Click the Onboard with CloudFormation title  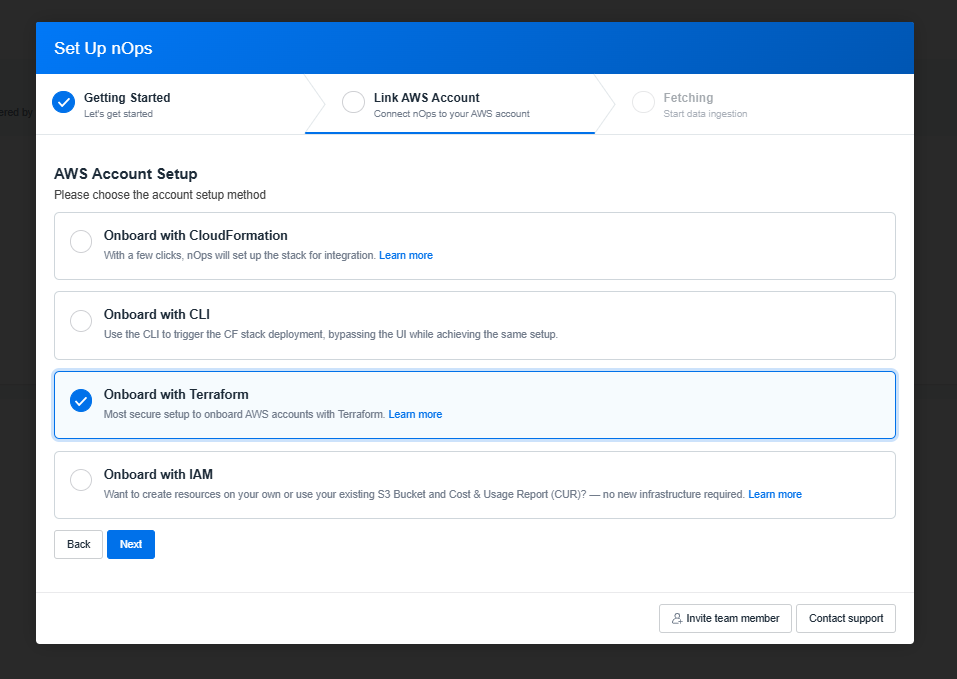195,235
